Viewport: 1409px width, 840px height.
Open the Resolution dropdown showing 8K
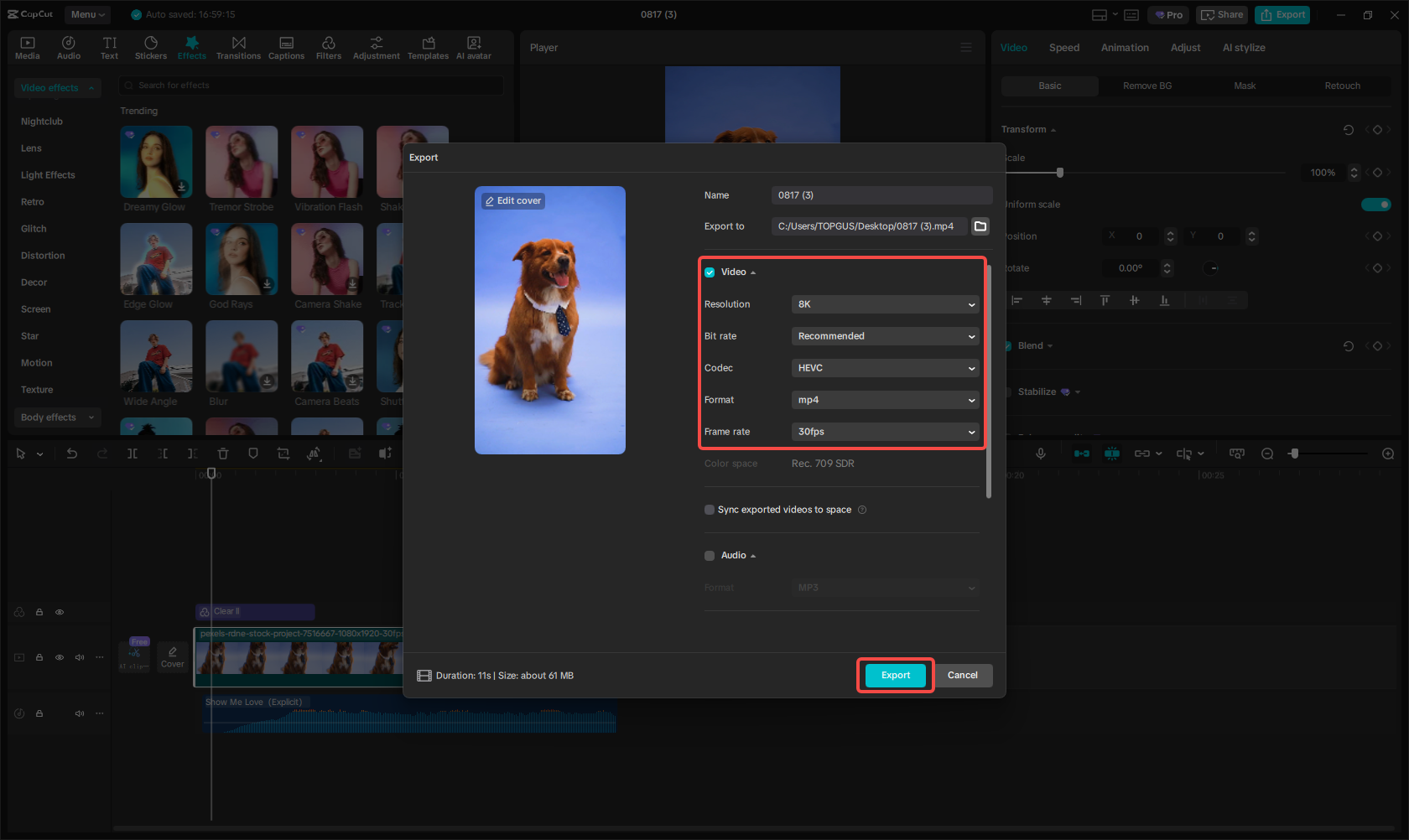pyautogui.click(x=885, y=303)
